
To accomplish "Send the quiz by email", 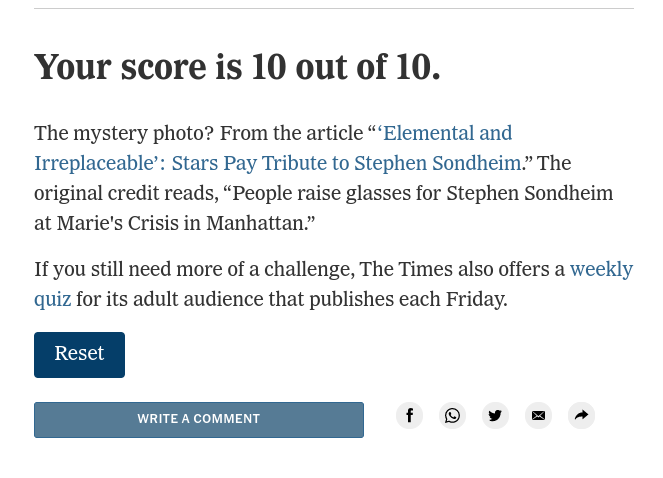I will 538,416.
